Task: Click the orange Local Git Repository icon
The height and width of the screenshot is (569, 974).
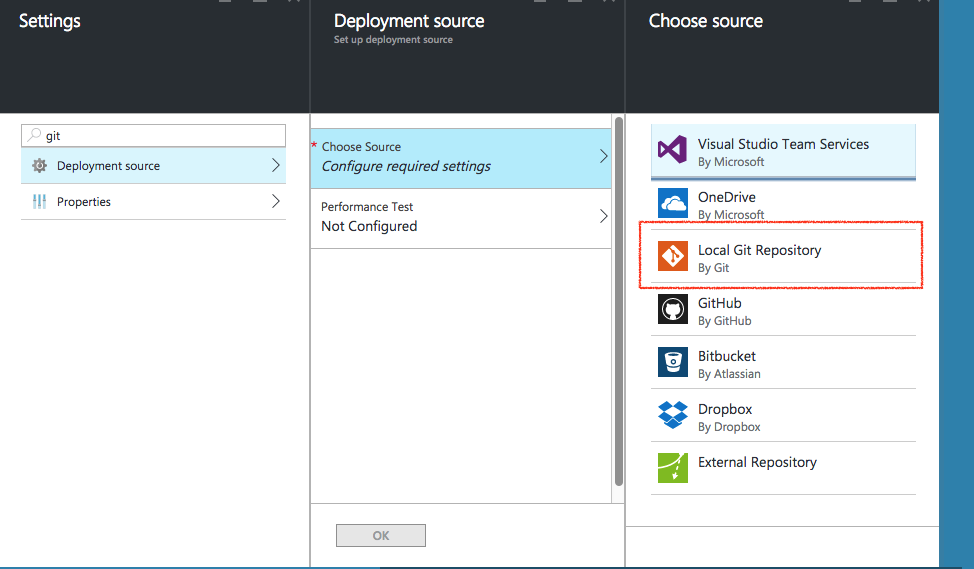Action: (x=673, y=256)
